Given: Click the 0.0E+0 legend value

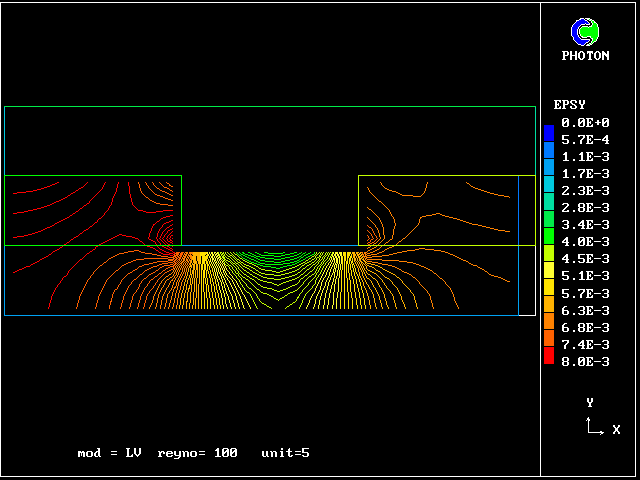Looking at the screenshot, I should click(x=585, y=123).
